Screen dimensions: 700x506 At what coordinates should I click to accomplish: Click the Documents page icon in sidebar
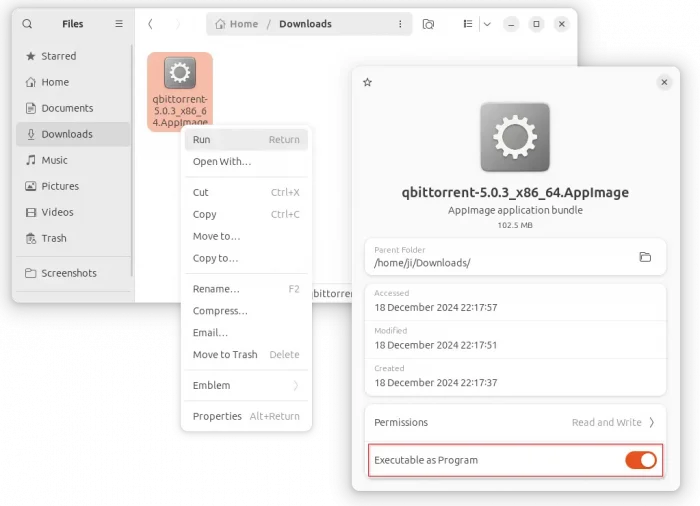[30, 108]
